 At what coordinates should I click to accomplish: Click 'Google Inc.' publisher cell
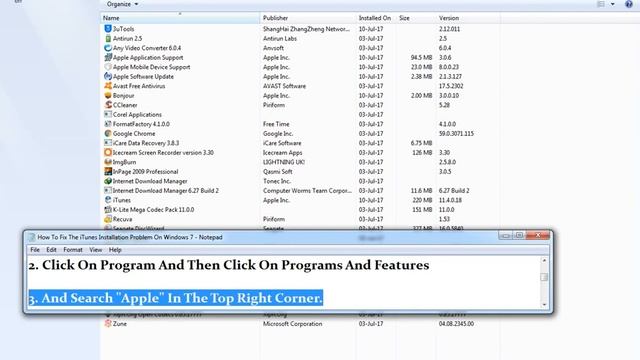pyautogui.click(x=278, y=133)
